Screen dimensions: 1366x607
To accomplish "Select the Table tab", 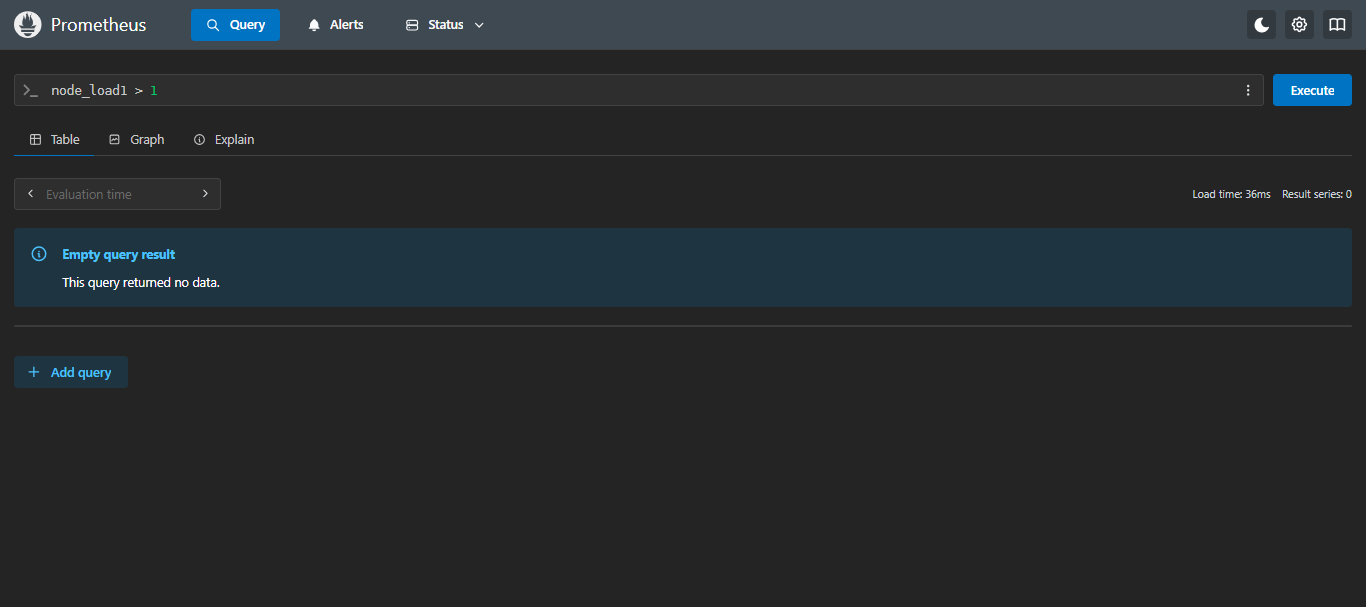I will click(x=55, y=140).
